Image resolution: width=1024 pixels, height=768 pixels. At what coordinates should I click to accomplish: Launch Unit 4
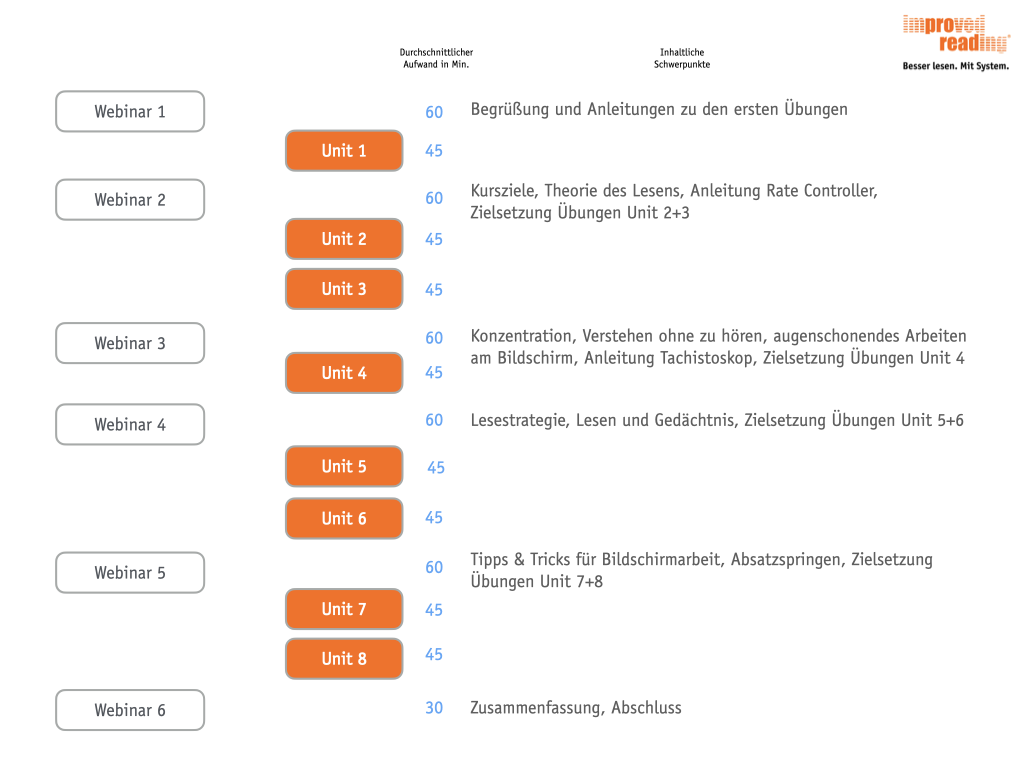coord(344,373)
